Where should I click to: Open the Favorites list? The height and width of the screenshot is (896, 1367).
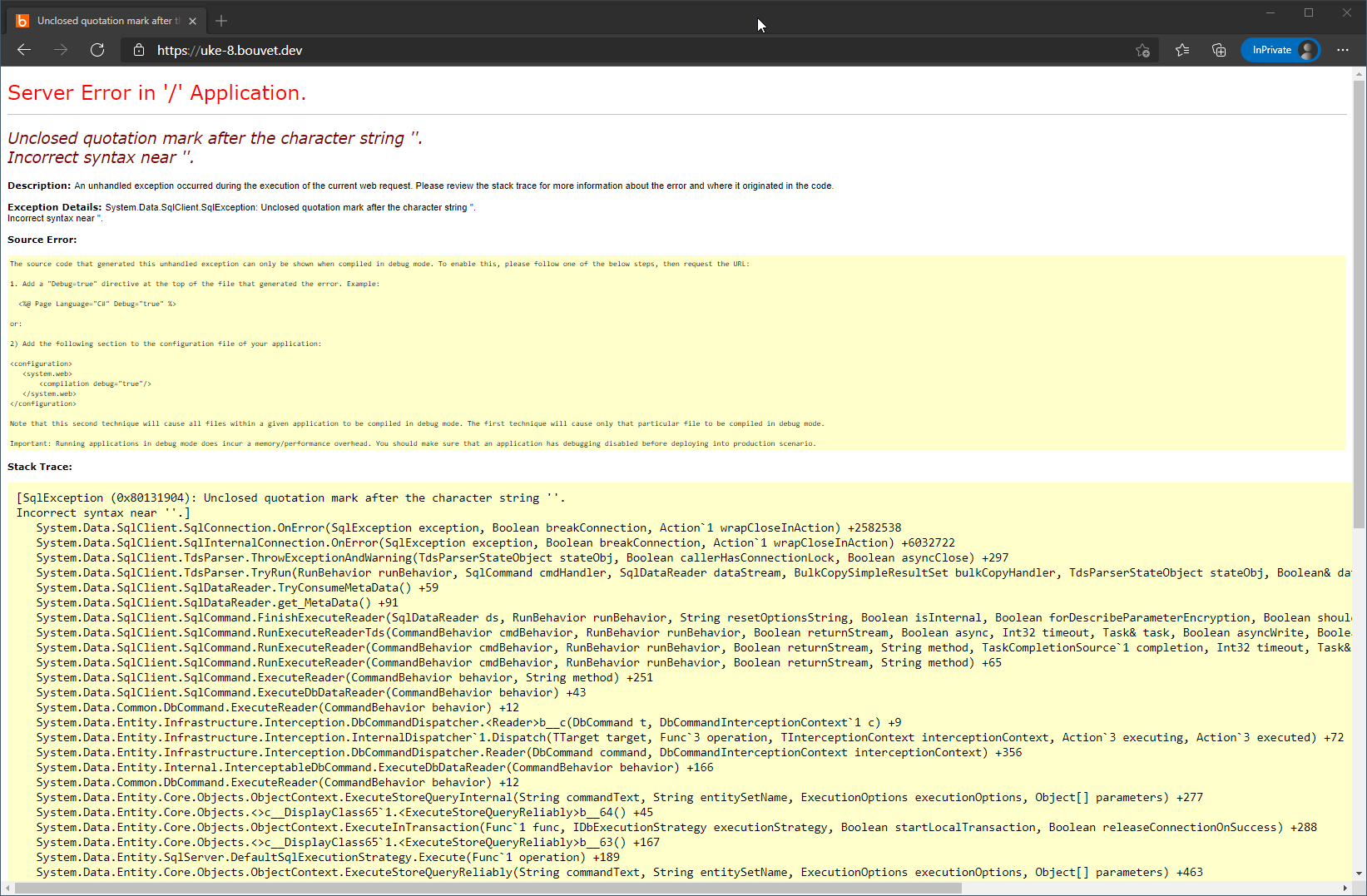1182,50
